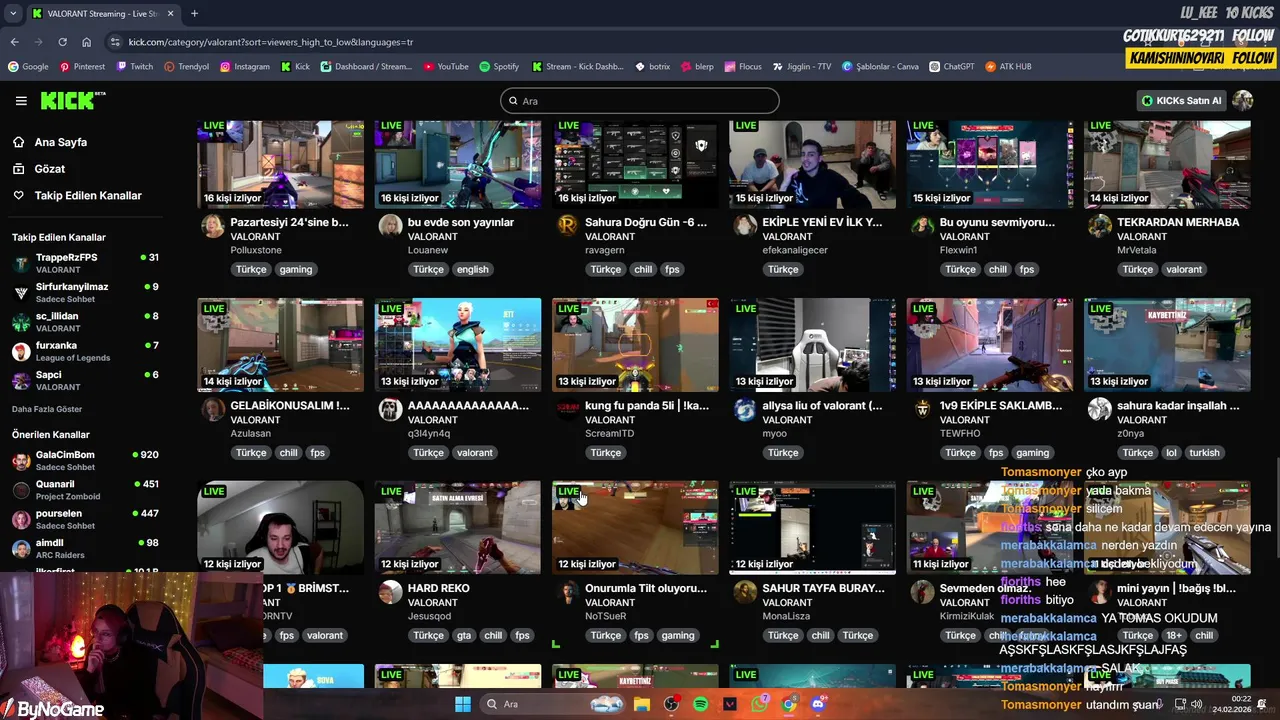Open the ChatGPT bookmark
The height and width of the screenshot is (720, 1280).
tap(951, 66)
